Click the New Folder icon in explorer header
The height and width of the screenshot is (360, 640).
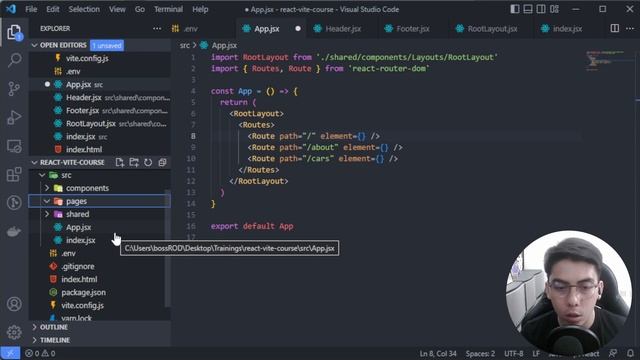(x=134, y=162)
